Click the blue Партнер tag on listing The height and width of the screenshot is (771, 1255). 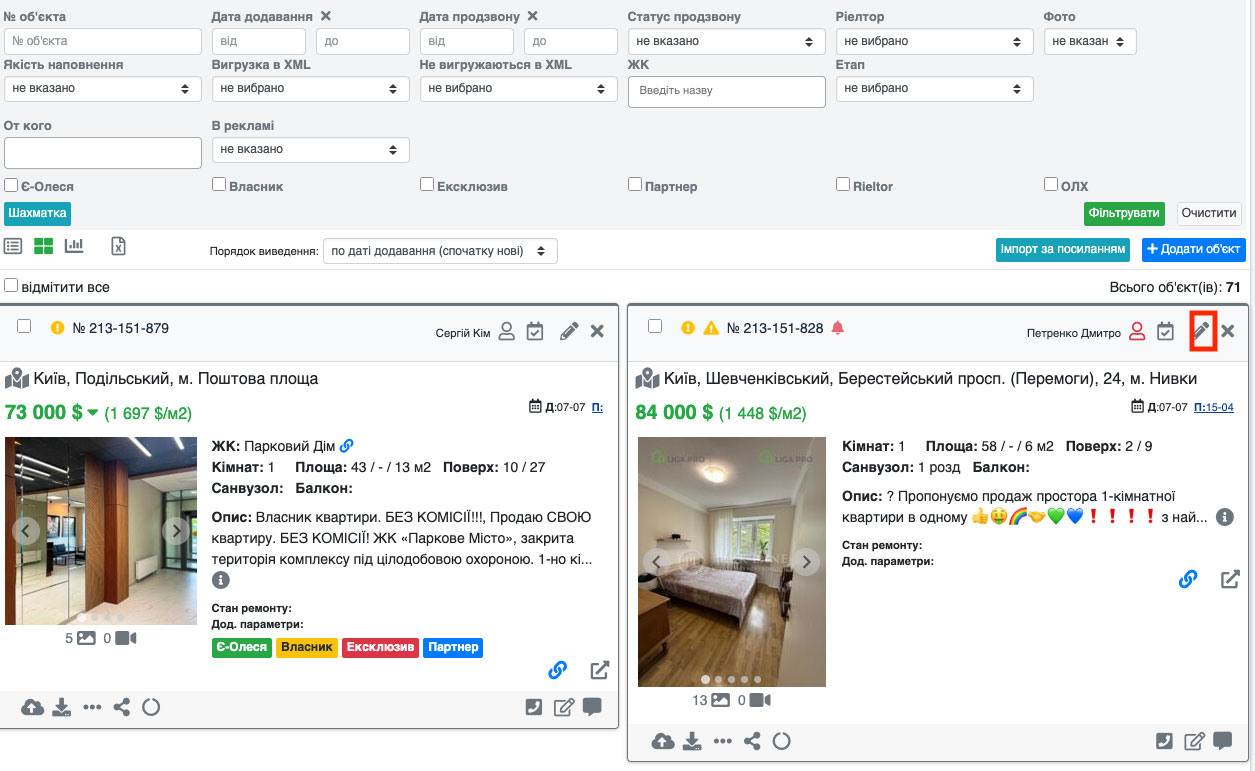(x=452, y=647)
